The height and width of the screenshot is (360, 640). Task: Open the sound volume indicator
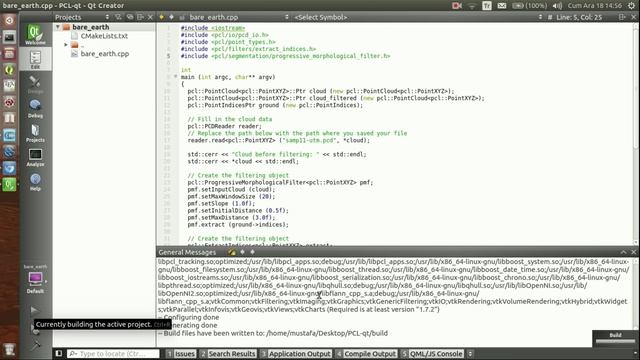(557, 6)
